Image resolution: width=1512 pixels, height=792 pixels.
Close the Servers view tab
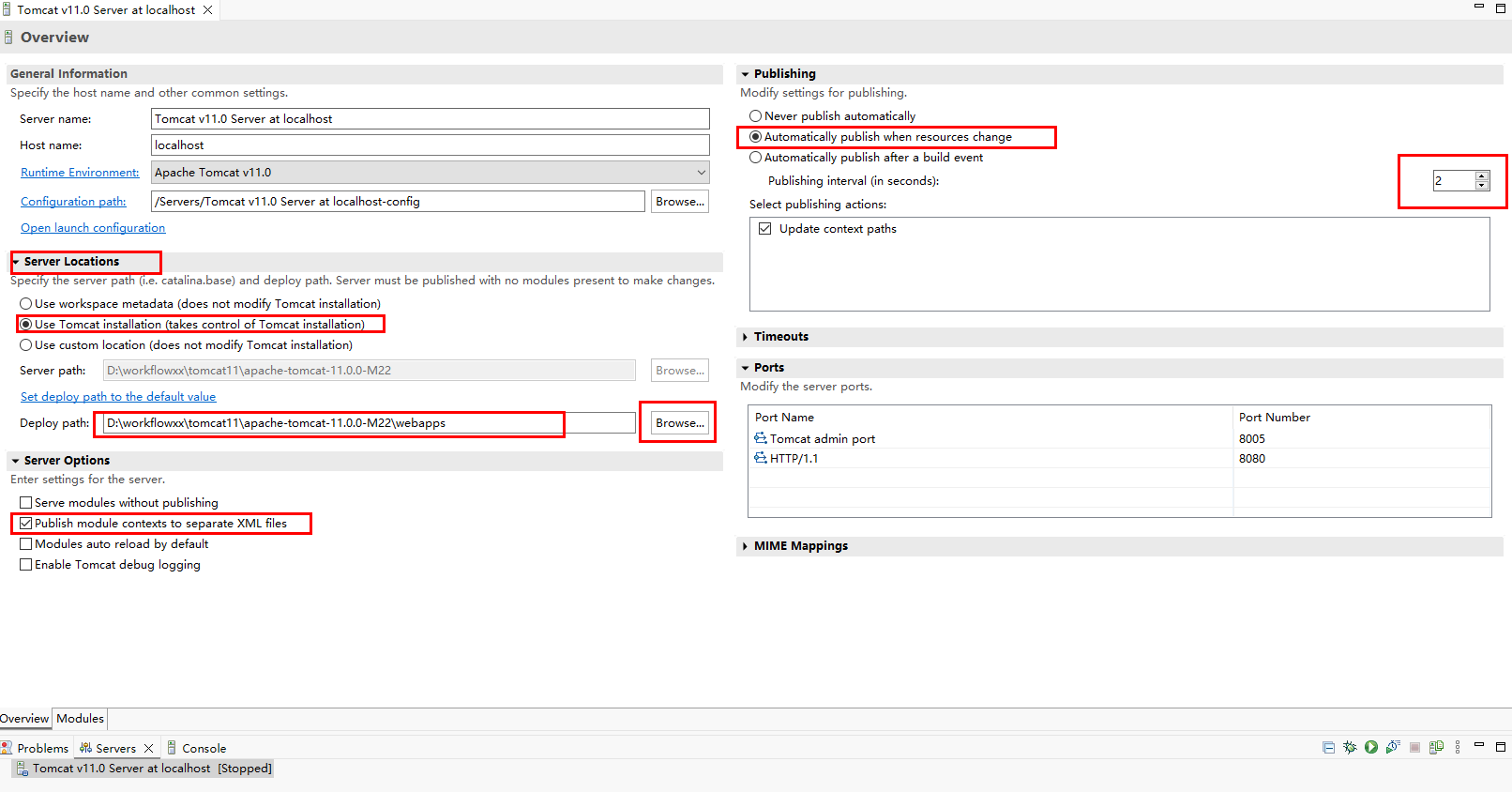pos(148,749)
